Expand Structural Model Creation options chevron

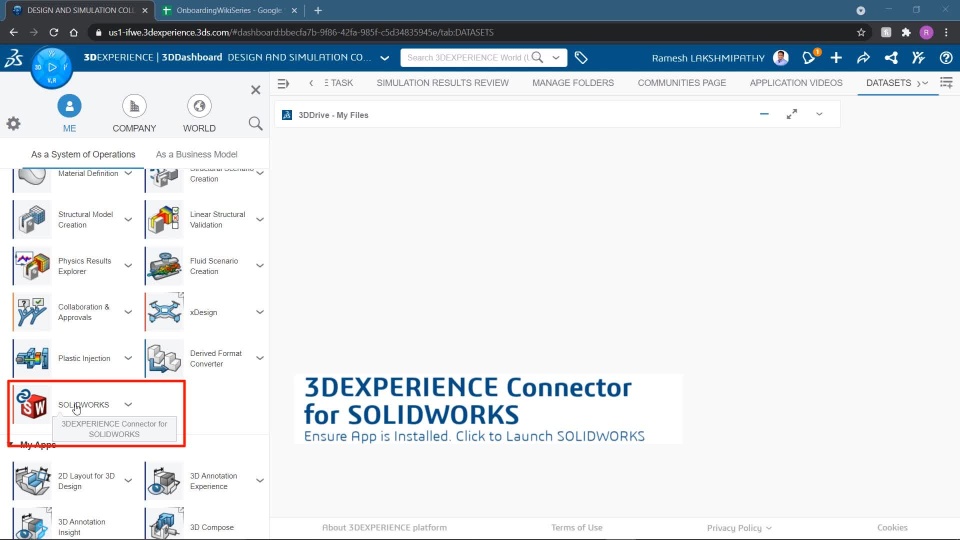point(128,219)
